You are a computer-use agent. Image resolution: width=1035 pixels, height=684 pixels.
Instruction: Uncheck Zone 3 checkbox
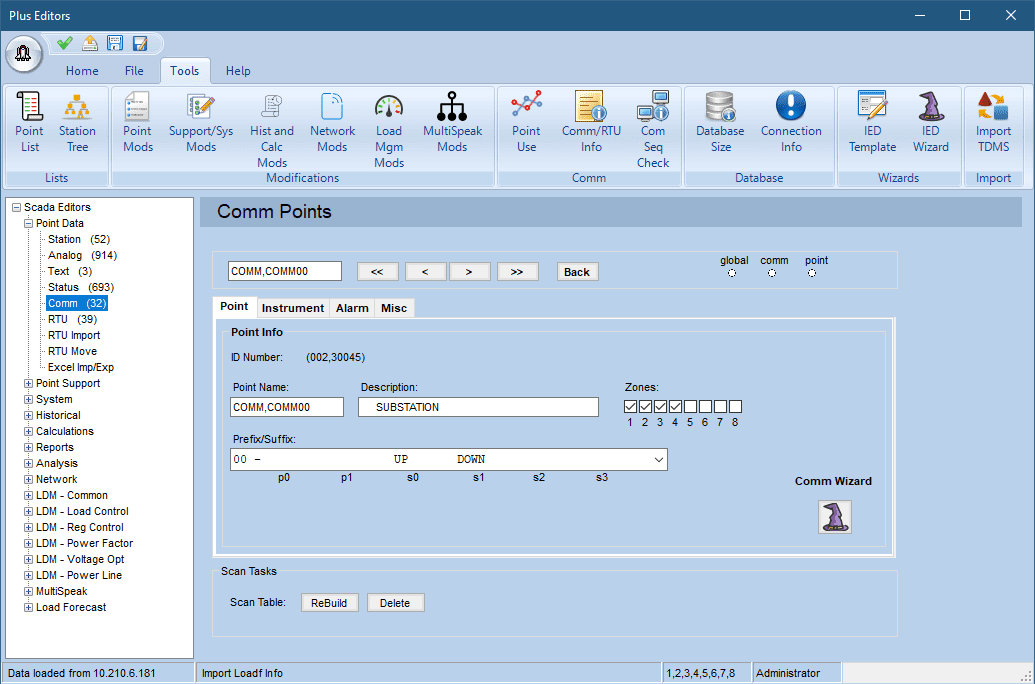(x=660, y=407)
